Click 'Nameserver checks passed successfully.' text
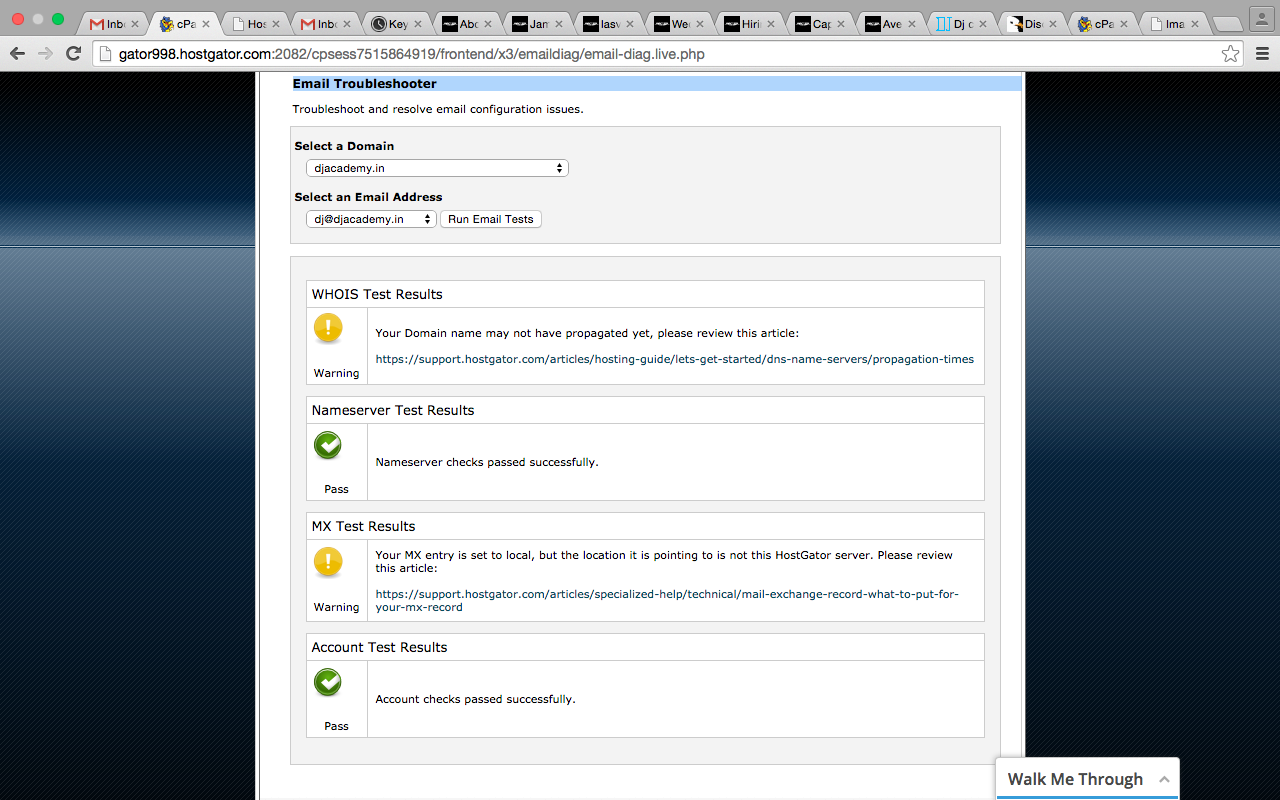The image size is (1280, 800). [487, 462]
